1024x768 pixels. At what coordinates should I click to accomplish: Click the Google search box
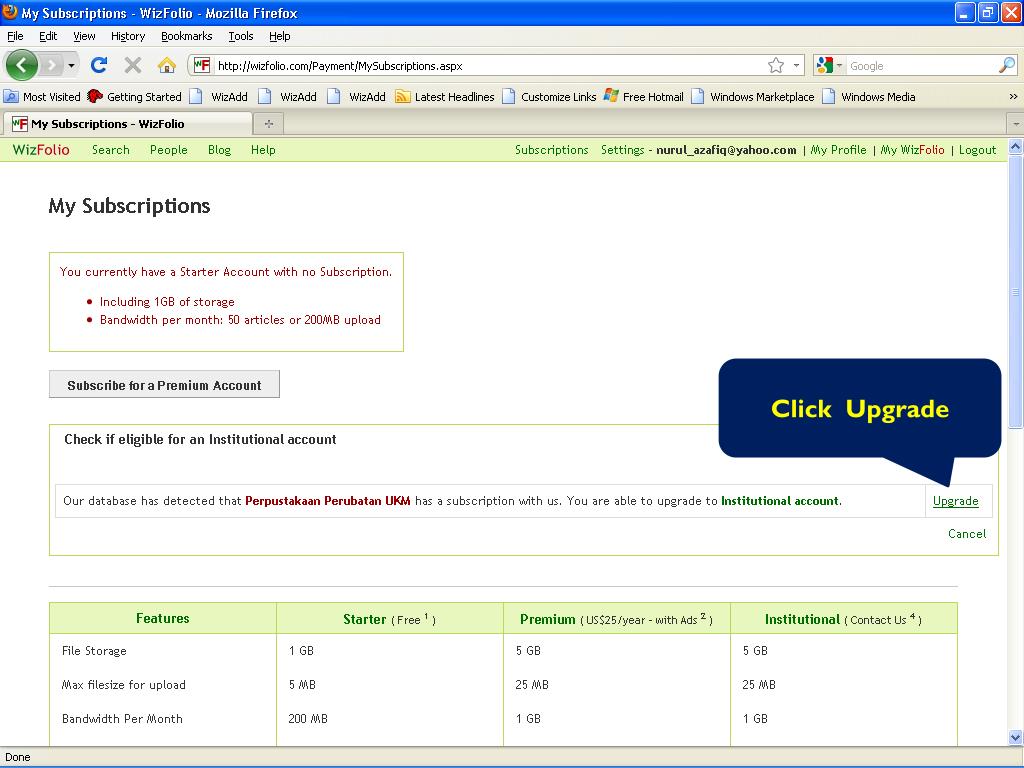(x=922, y=65)
